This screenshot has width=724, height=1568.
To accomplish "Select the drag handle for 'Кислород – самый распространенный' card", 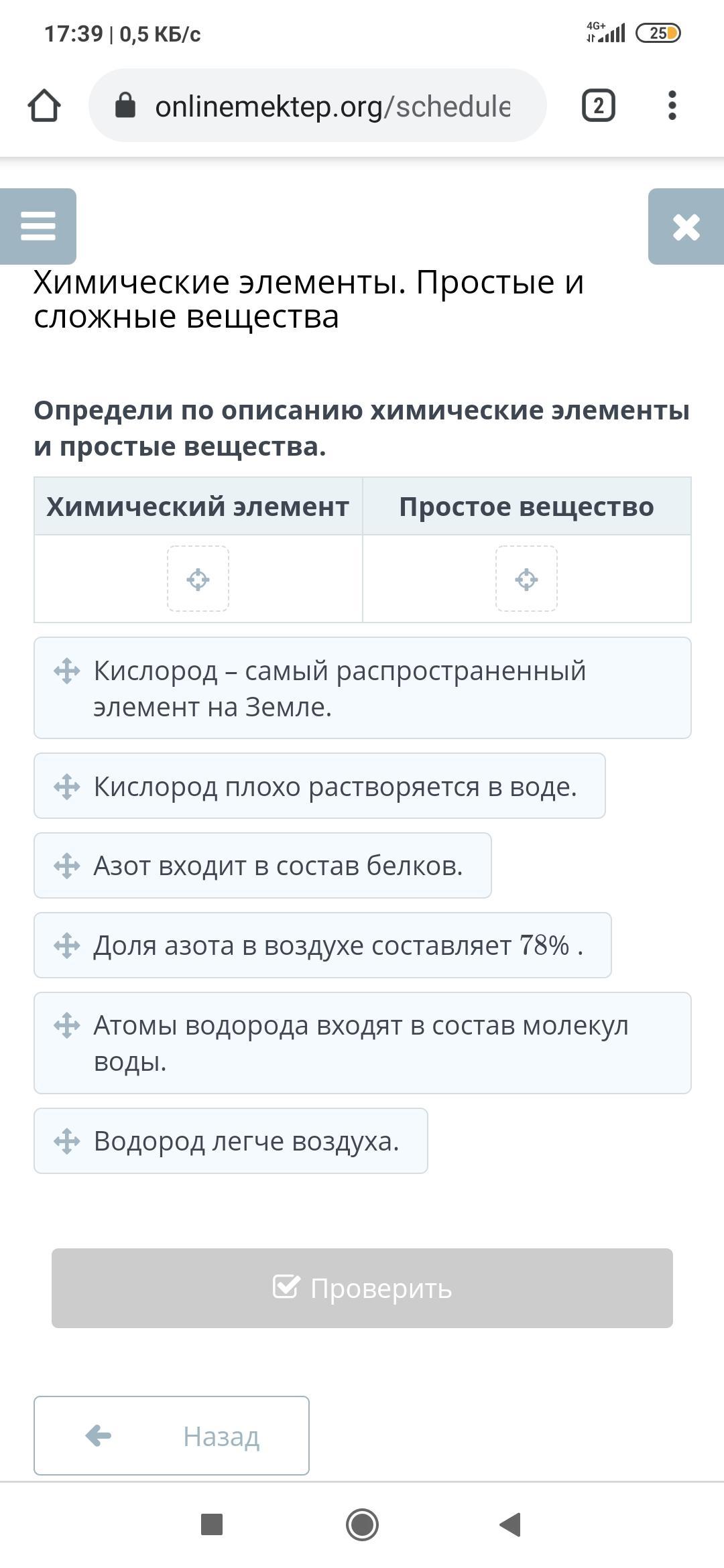I will [x=67, y=671].
